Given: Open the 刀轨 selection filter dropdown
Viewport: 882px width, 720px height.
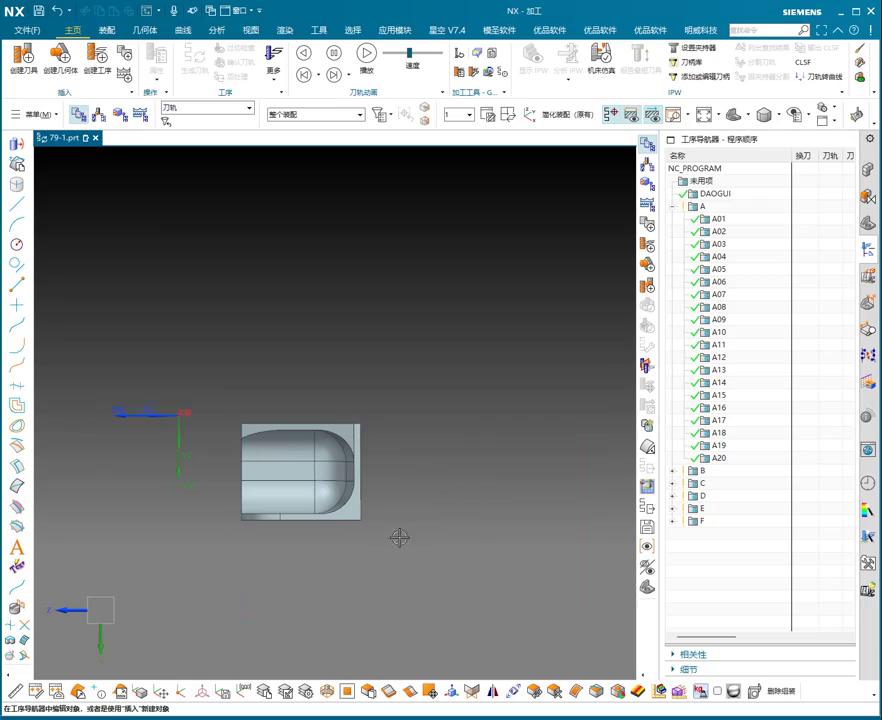Looking at the screenshot, I should coord(249,108).
